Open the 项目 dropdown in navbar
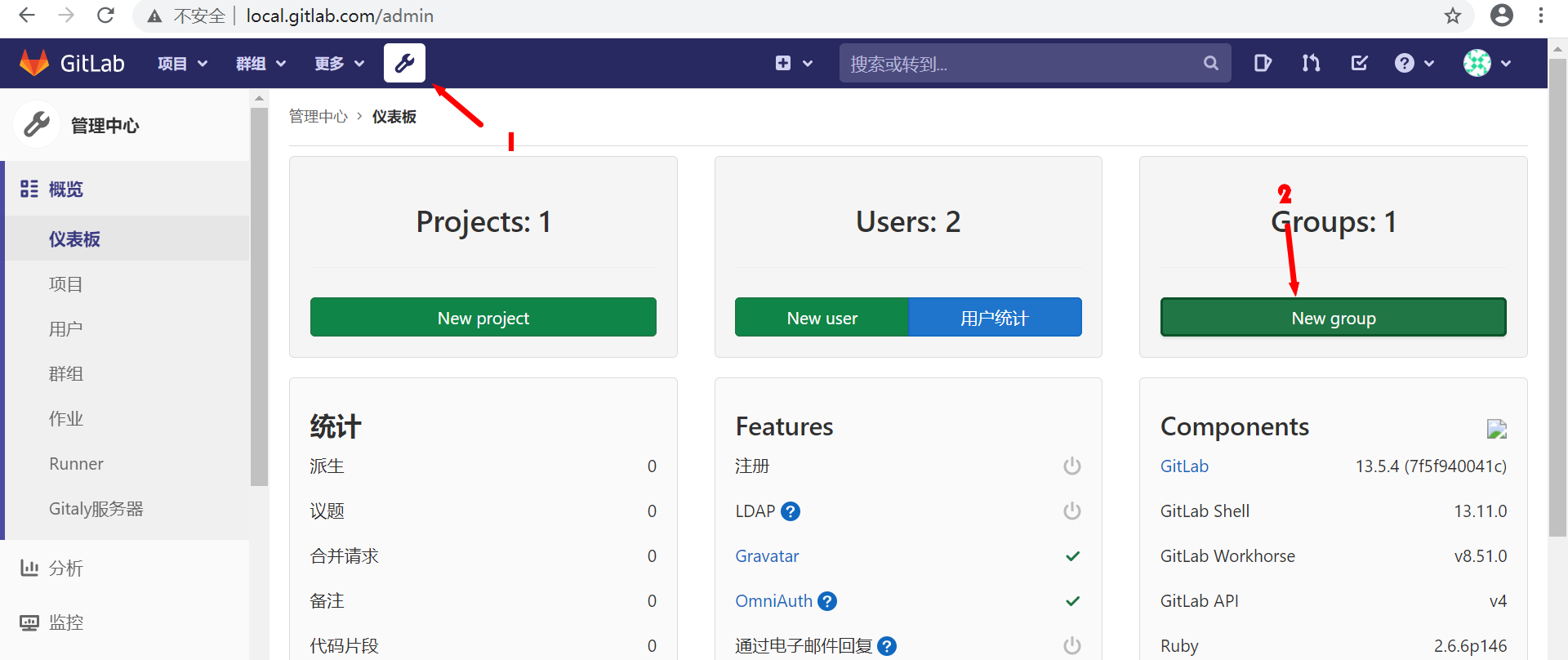 pyautogui.click(x=182, y=64)
